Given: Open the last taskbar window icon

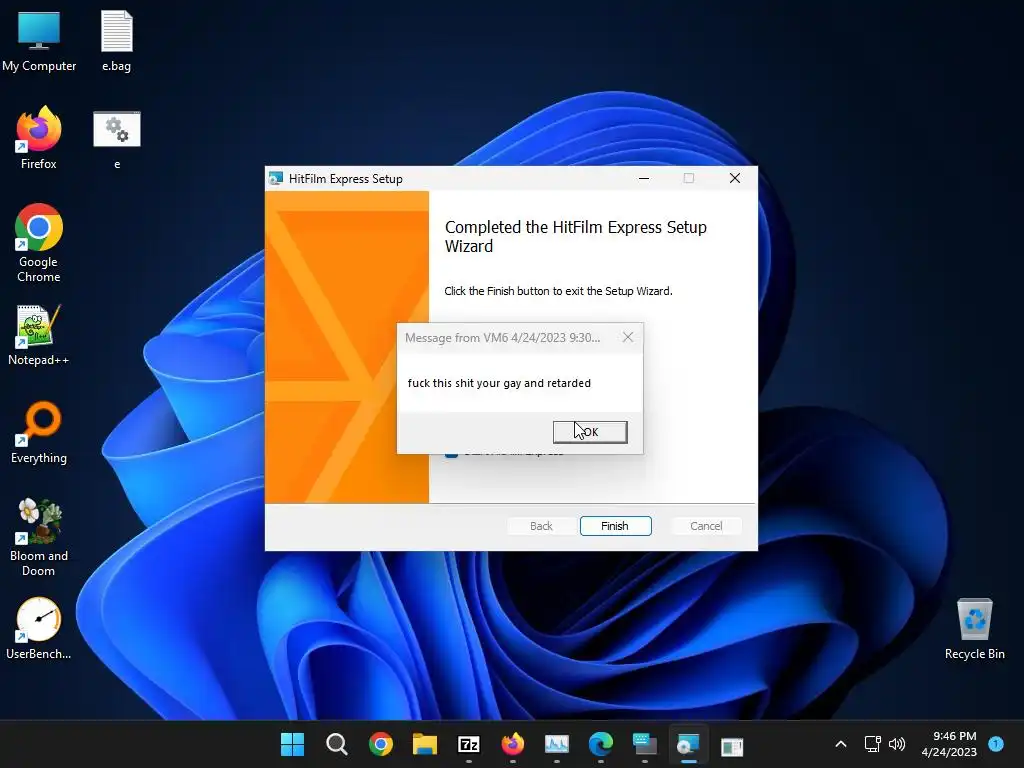Looking at the screenshot, I should (x=732, y=746).
